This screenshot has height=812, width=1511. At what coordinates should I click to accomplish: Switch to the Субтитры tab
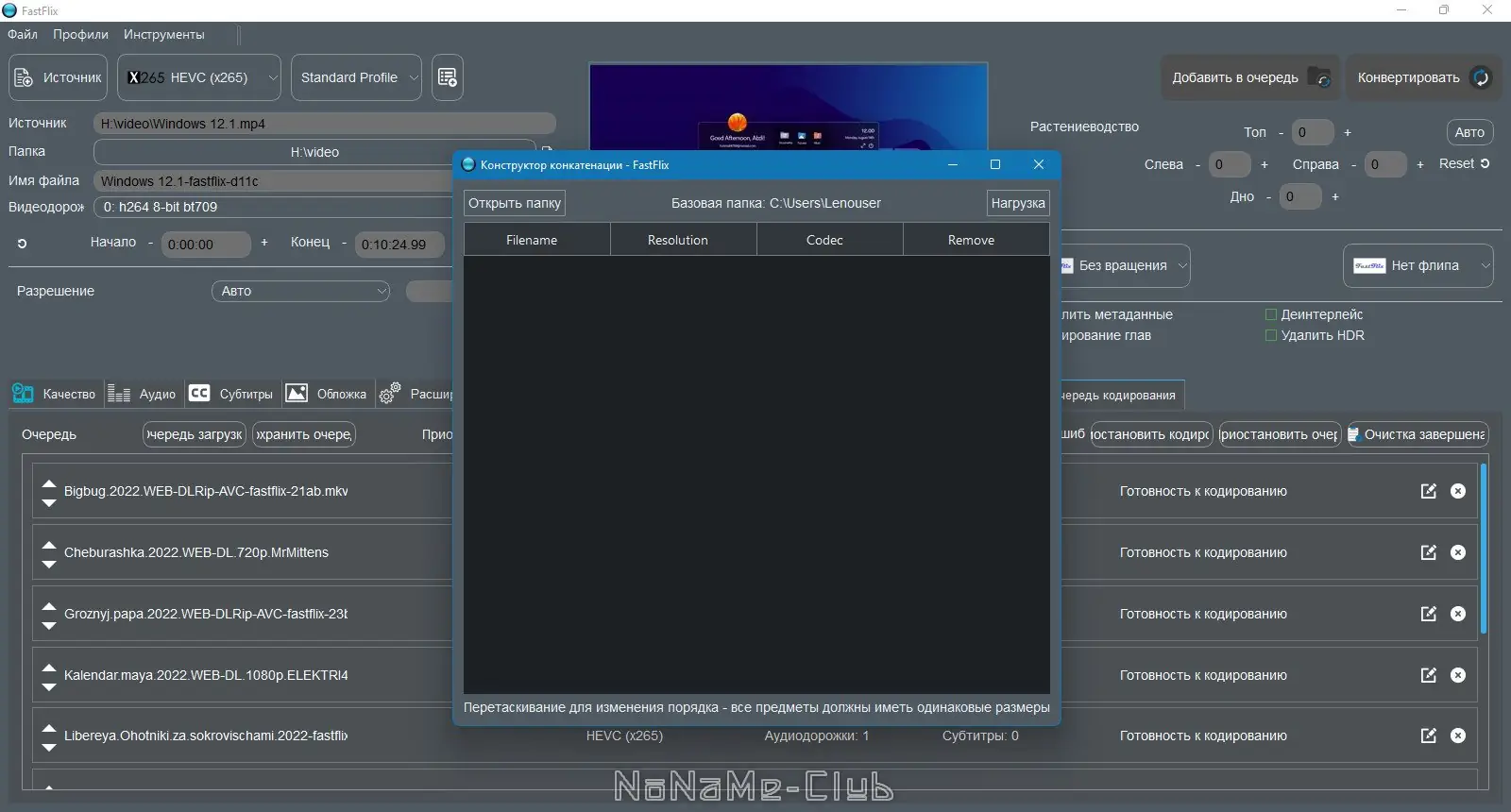pos(230,394)
